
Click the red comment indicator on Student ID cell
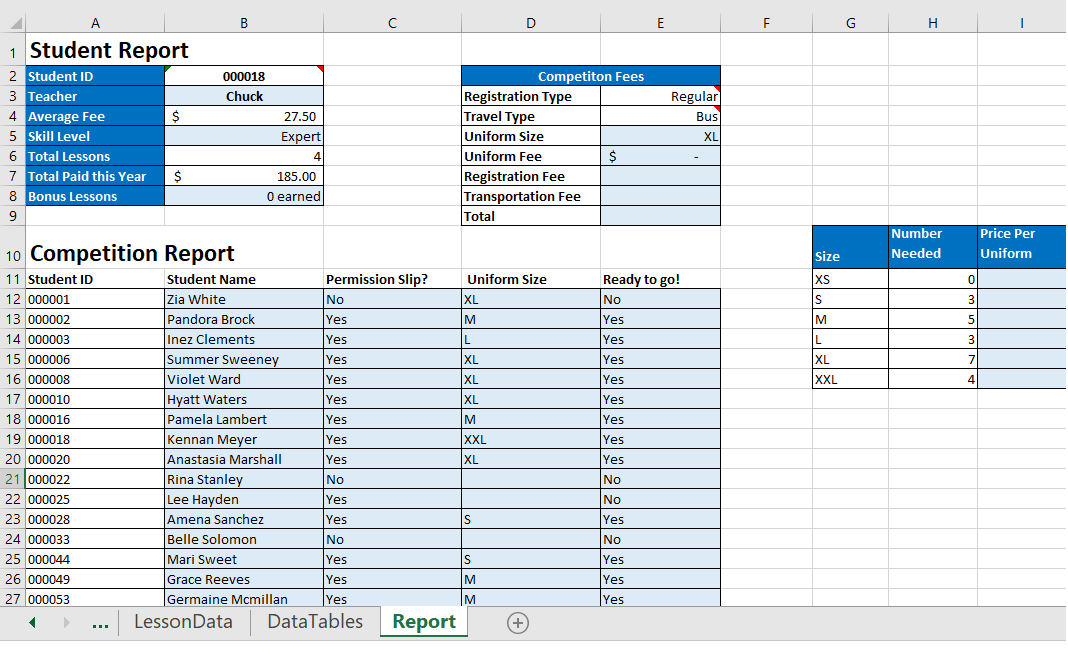(x=318, y=68)
